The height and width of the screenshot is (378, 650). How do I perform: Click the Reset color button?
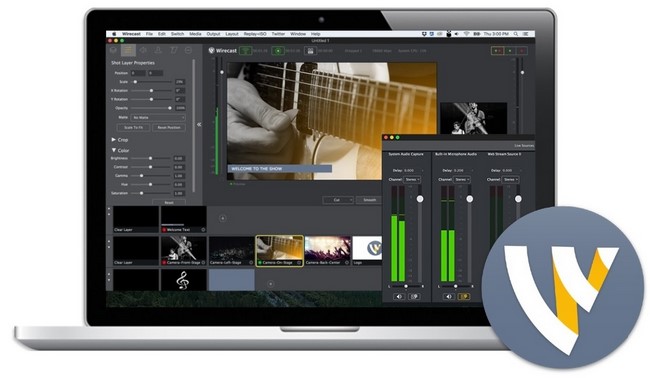click(x=169, y=203)
